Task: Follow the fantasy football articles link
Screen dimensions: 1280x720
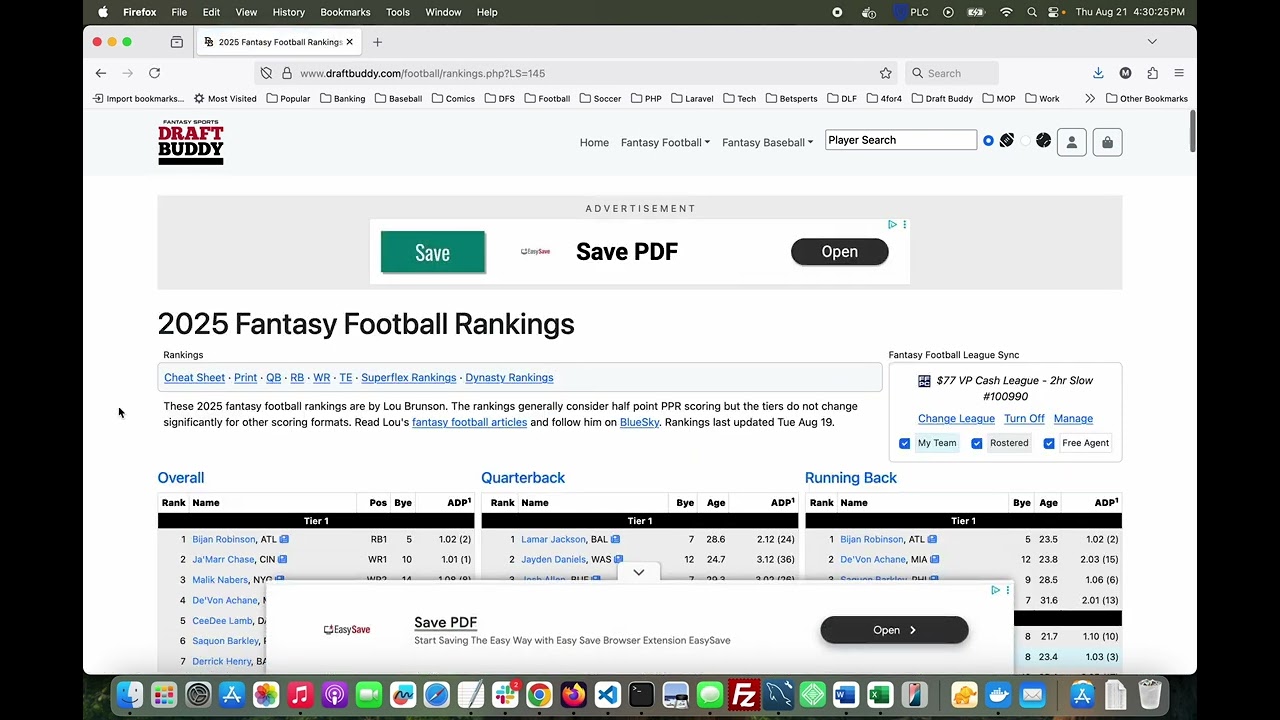Action: pos(469,422)
